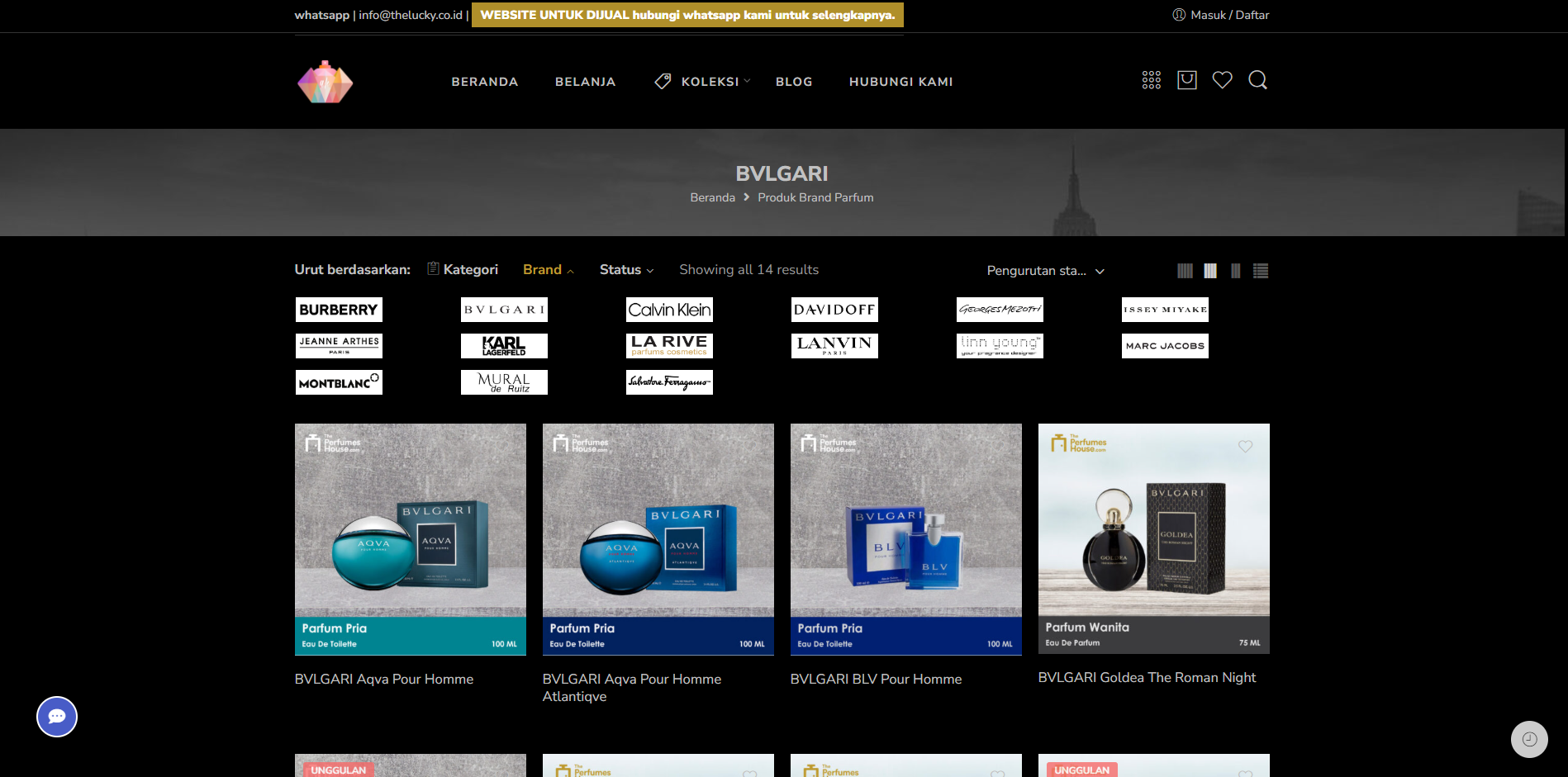Viewport: 1568px width, 777px height.
Task: Open BVLGARI Goldea The Roman Night link
Action: (x=1147, y=677)
